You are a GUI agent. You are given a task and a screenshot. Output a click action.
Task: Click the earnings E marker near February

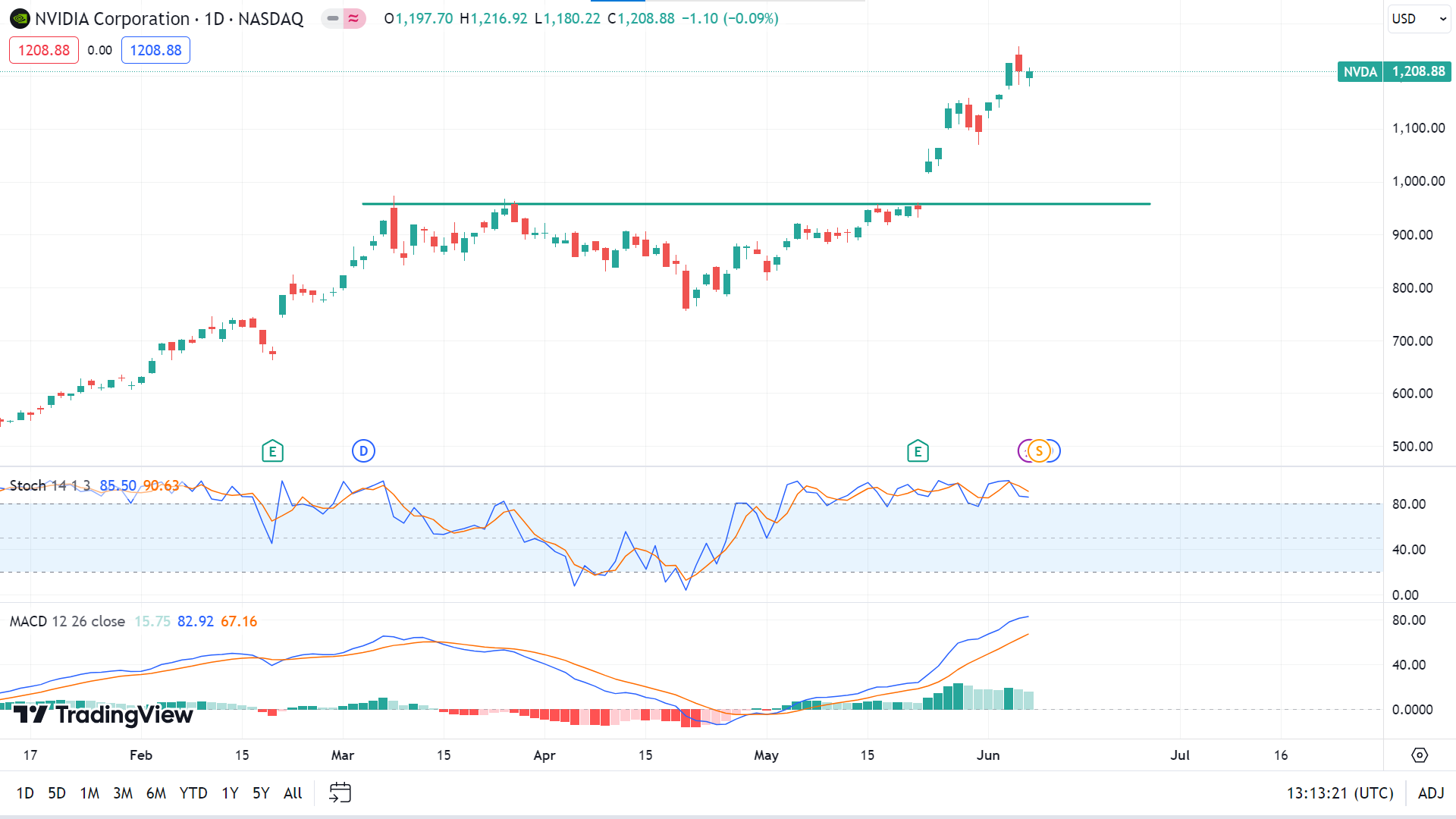coord(272,452)
